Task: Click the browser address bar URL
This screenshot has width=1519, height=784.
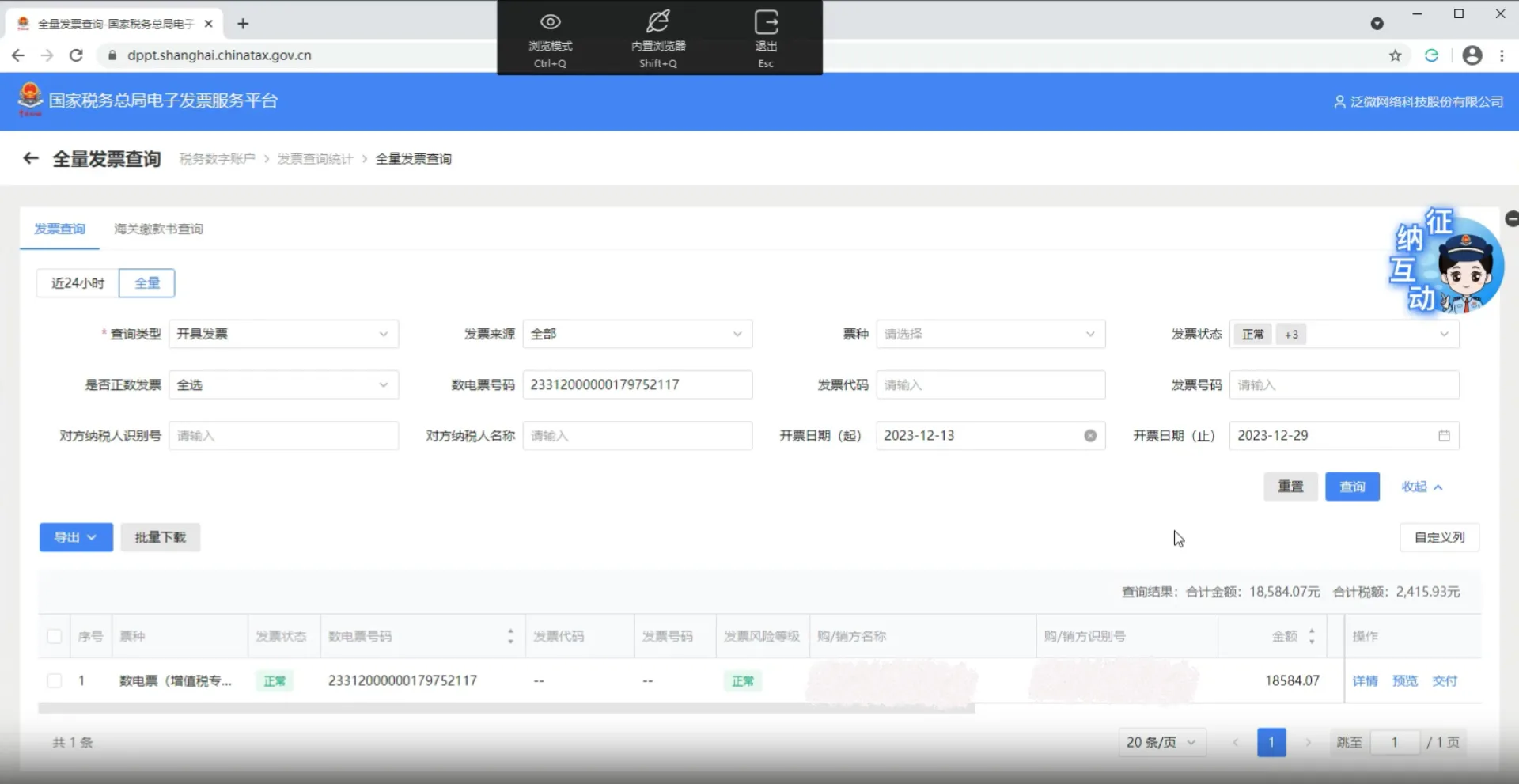Action: [x=219, y=55]
